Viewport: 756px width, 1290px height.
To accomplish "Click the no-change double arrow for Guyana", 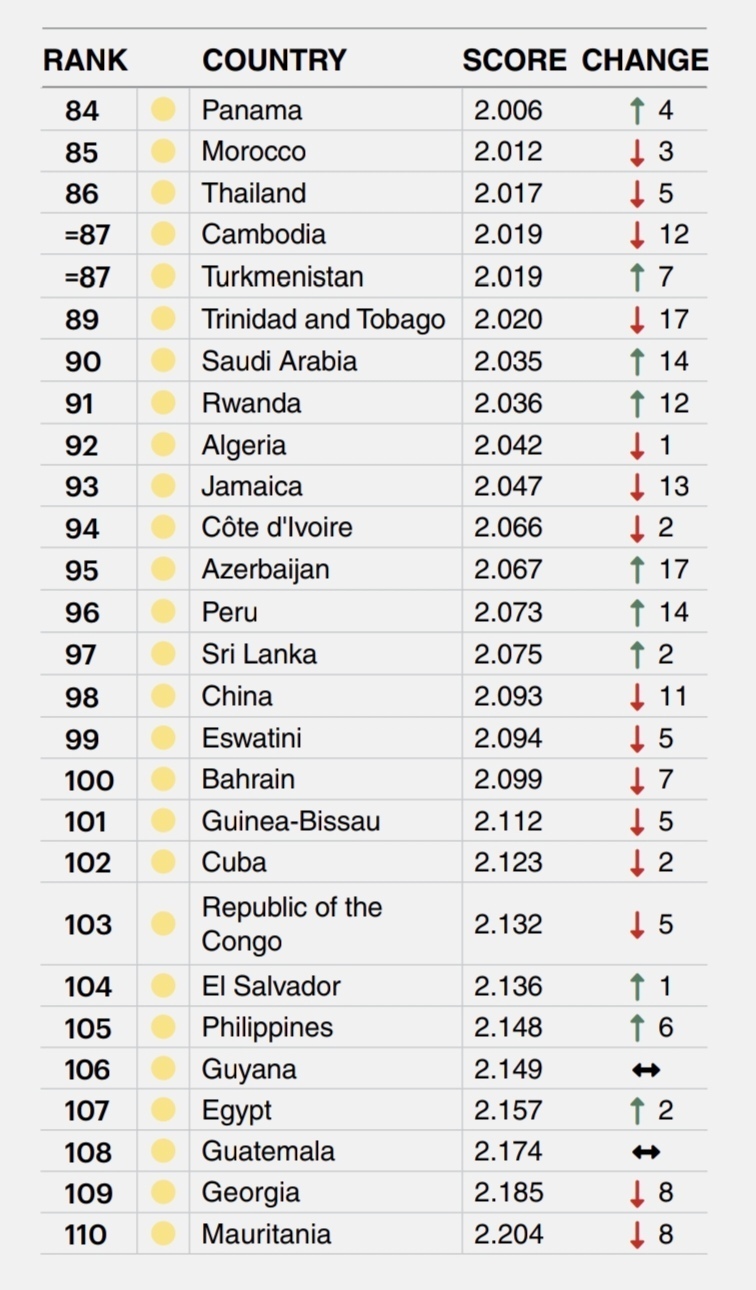I will point(646,1070).
